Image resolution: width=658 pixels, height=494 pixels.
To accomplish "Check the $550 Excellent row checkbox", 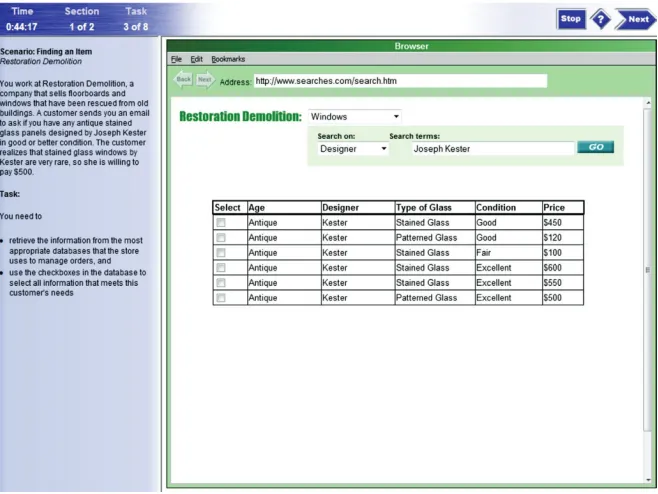I will (221, 282).
